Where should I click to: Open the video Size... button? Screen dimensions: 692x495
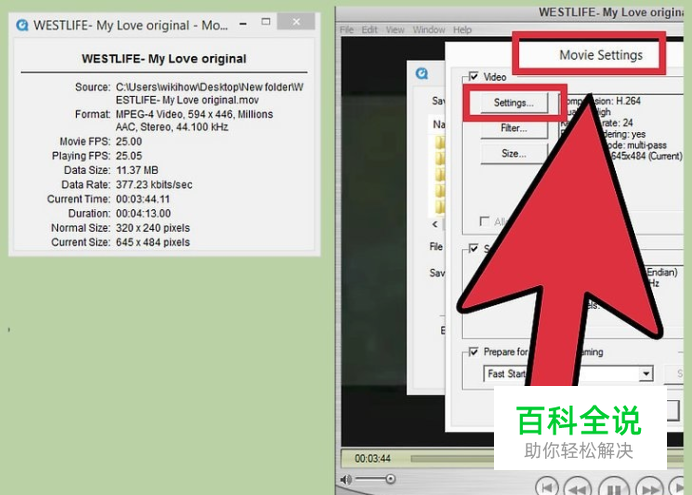click(x=514, y=154)
